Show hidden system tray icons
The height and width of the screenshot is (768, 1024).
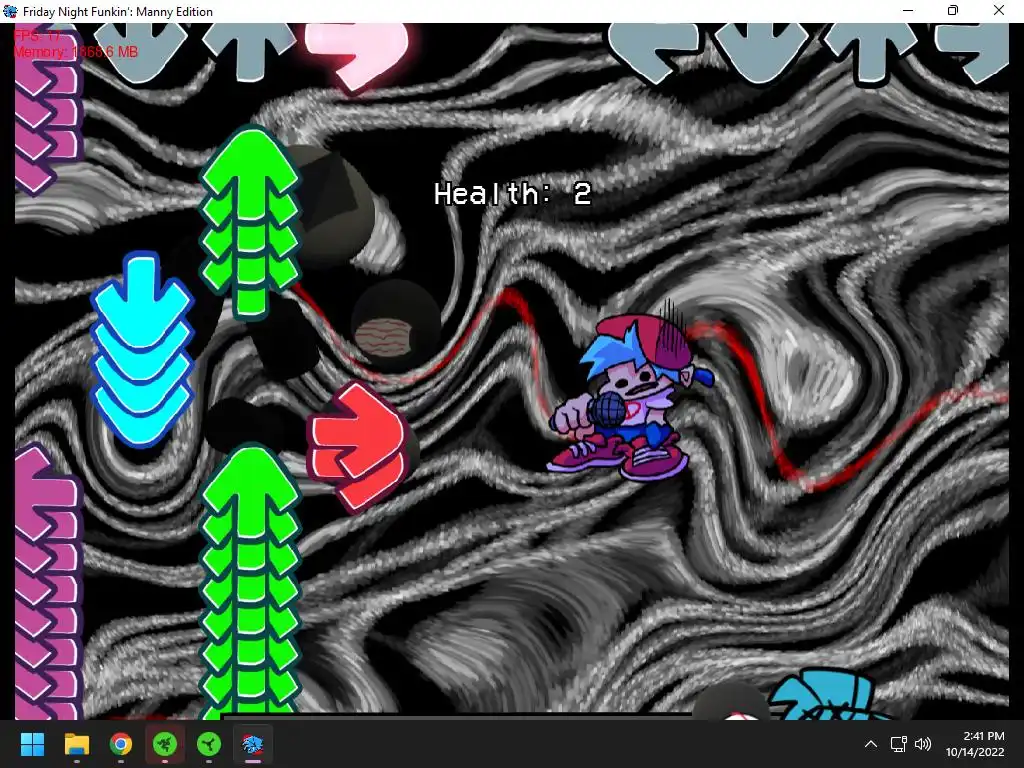click(x=871, y=744)
